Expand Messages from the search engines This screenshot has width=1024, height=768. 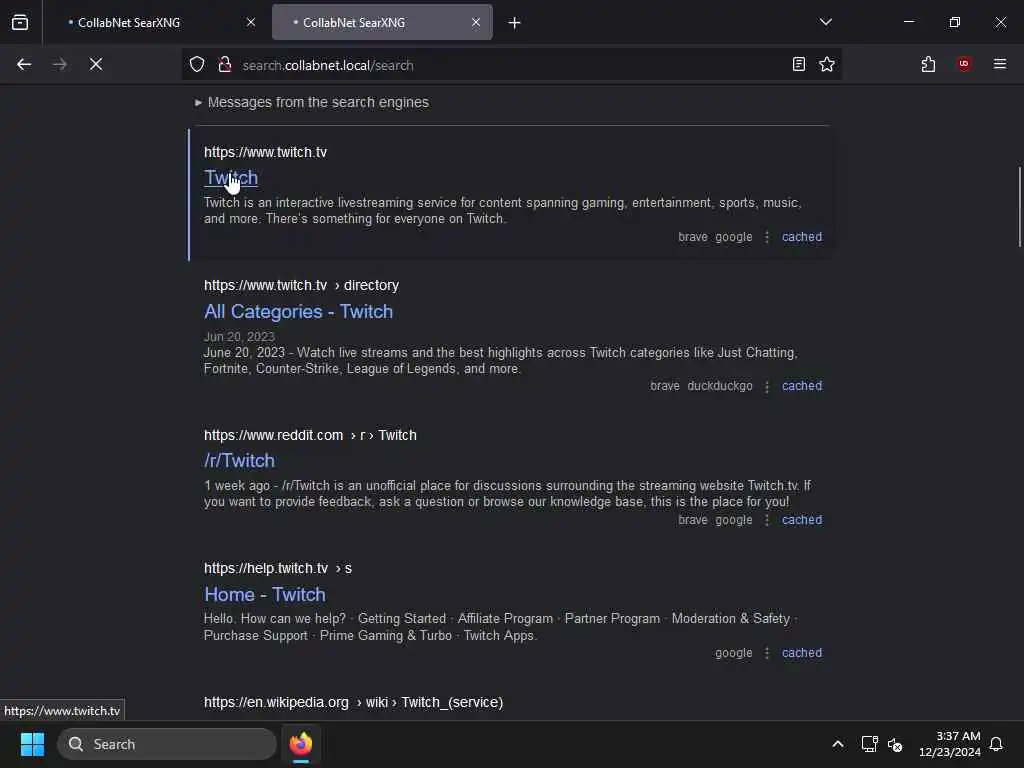[312, 103]
